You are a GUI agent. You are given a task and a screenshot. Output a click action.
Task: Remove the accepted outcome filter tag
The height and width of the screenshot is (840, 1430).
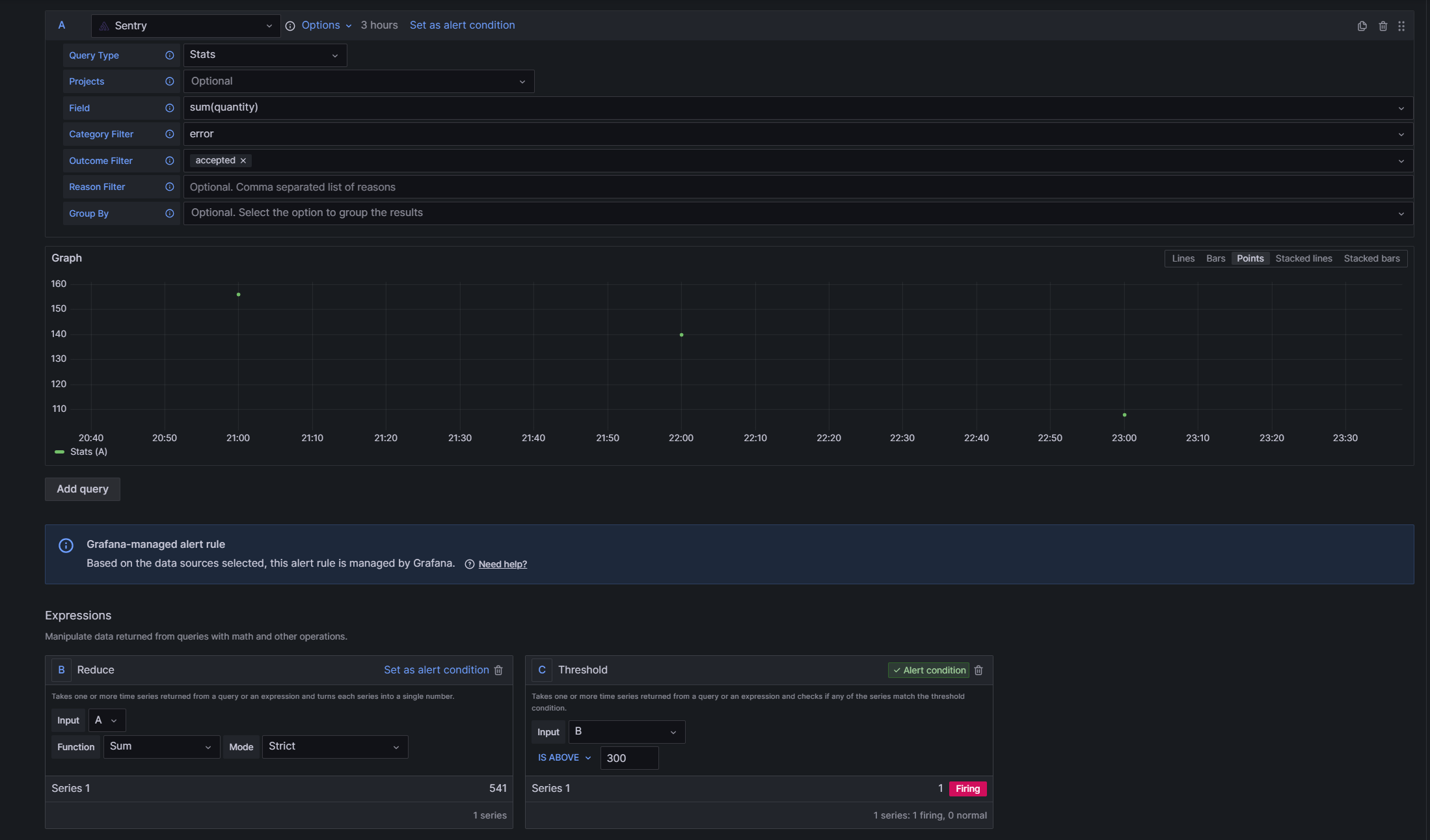(x=243, y=160)
